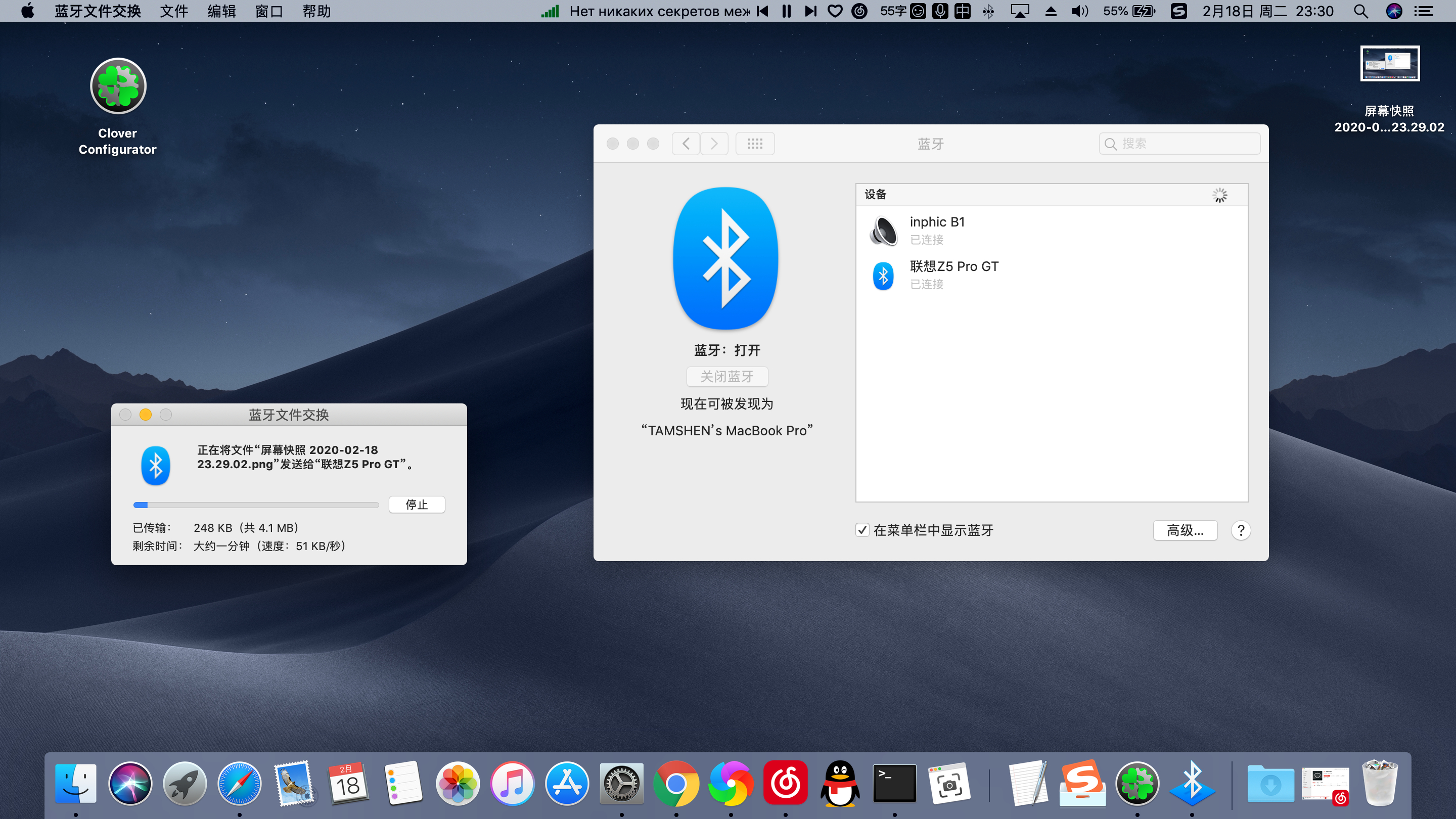Open the 编辑 menu
The width and height of the screenshot is (1456, 819).
(x=221, y=11)
